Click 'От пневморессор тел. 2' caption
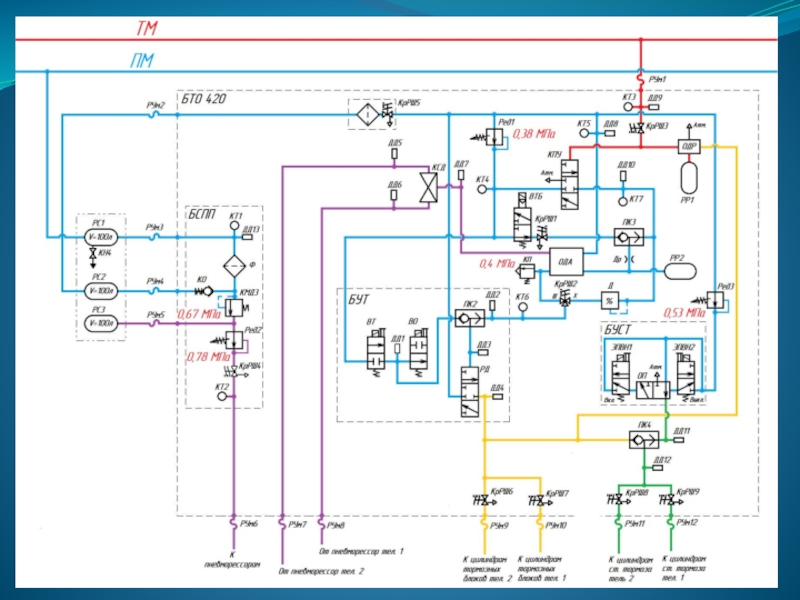The height and width of the screenshot is (600, 800). coord(321,571)
